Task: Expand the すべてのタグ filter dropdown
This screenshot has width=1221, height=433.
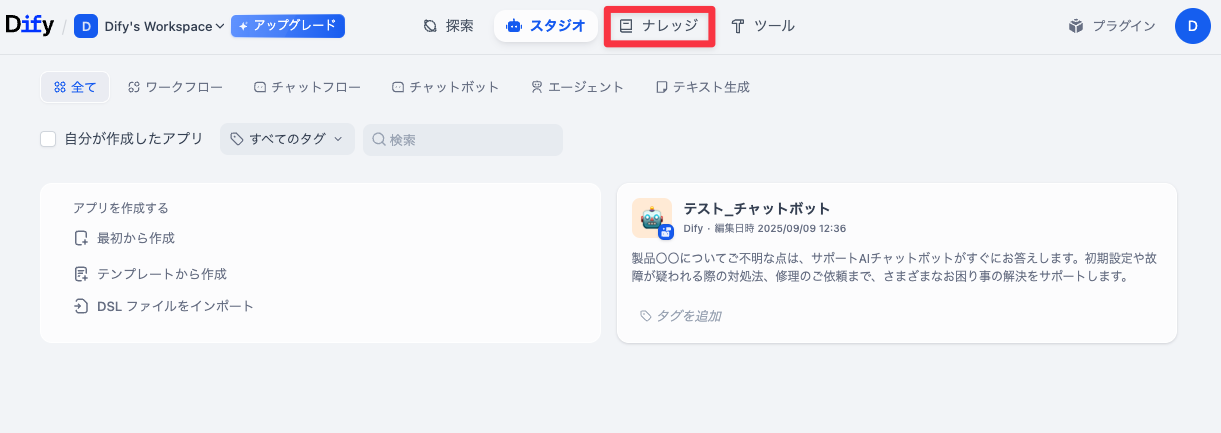Action: tap(287, 139)
